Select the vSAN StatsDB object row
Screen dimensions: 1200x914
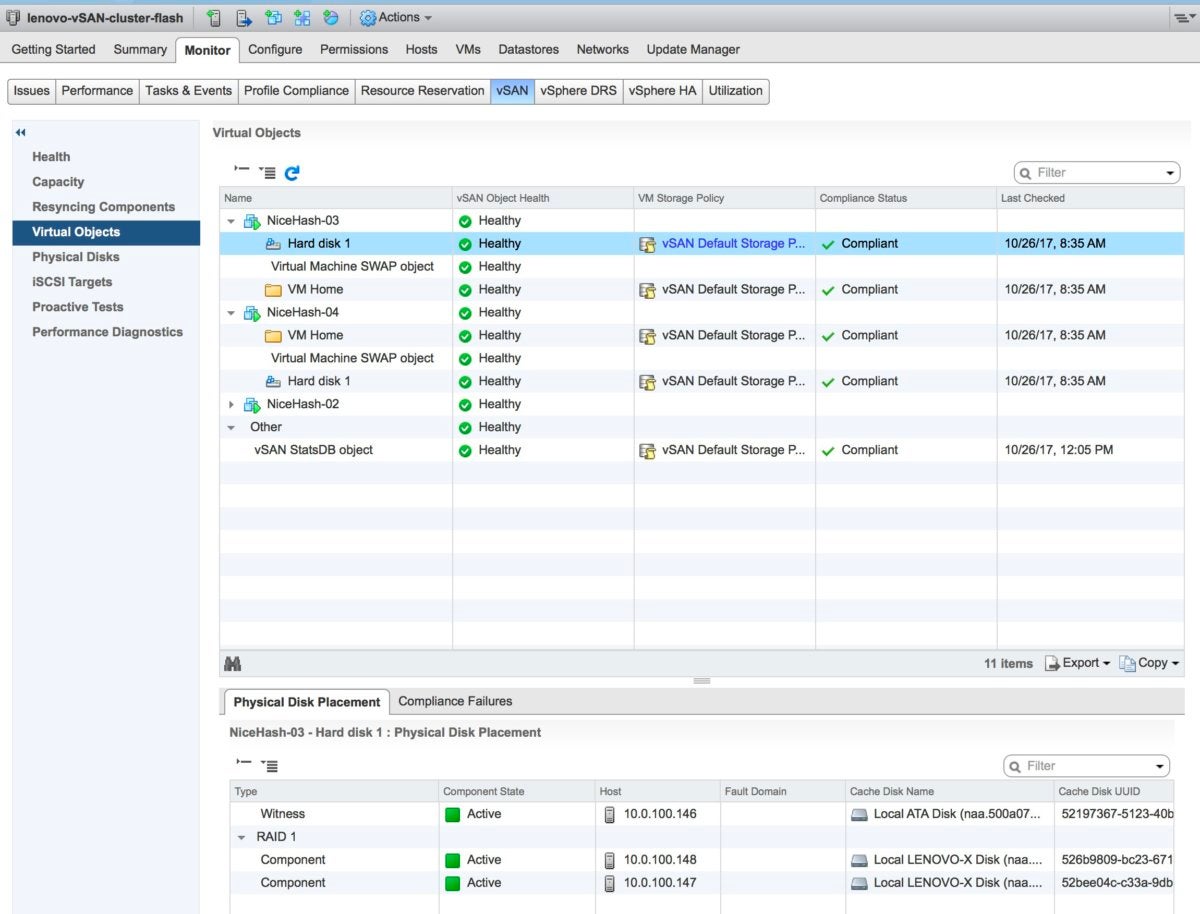pyautogui.click(x=702, y=450)
